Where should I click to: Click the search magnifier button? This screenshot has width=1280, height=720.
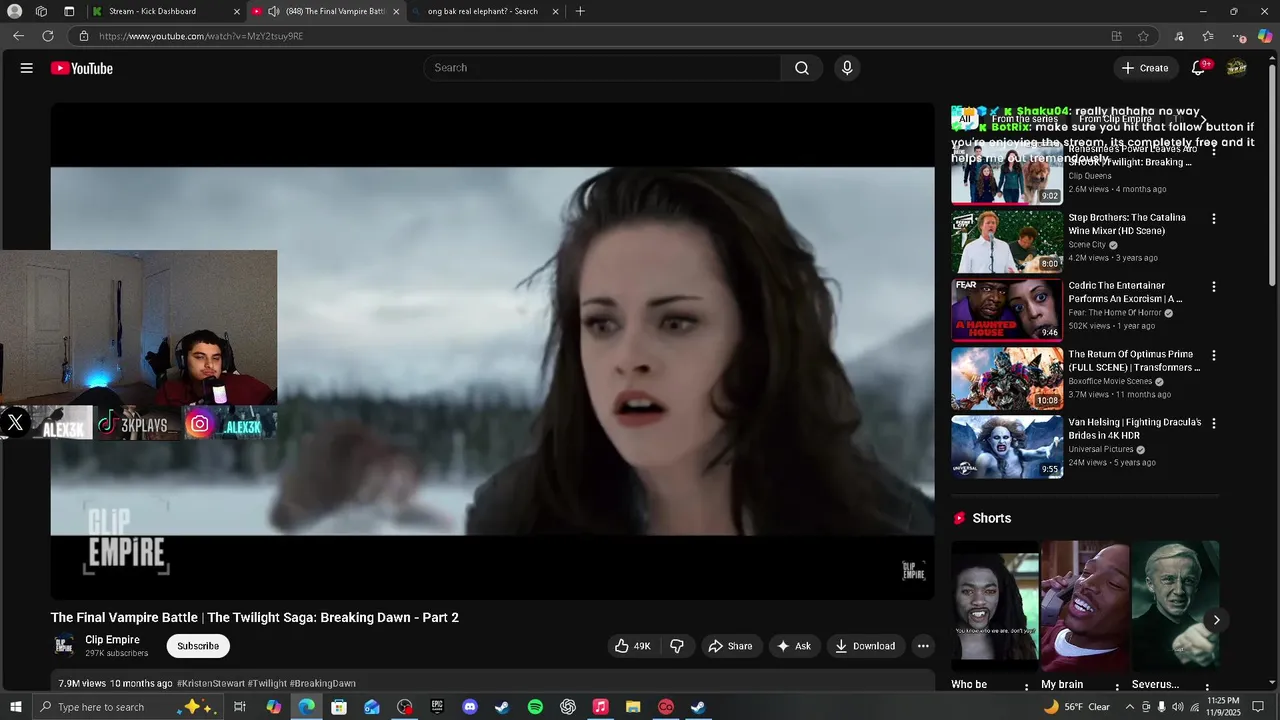tap(802, 68)
